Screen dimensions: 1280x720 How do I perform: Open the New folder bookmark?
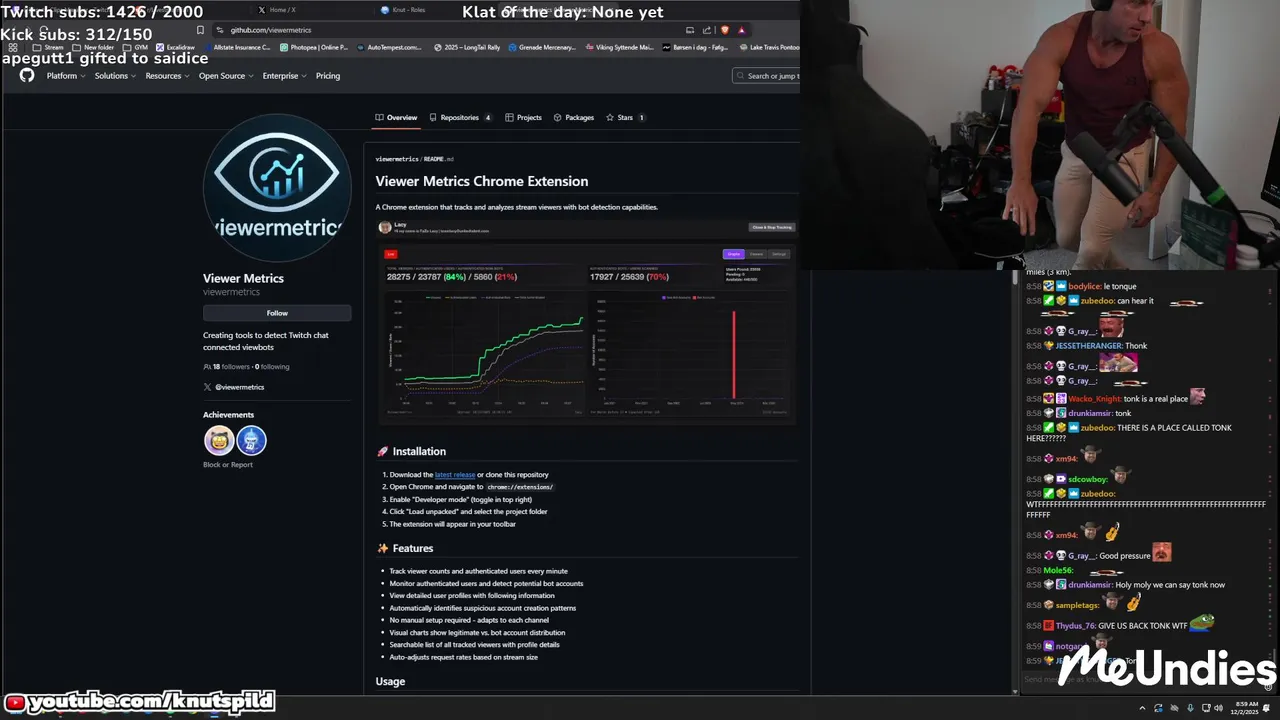[93, 47]
